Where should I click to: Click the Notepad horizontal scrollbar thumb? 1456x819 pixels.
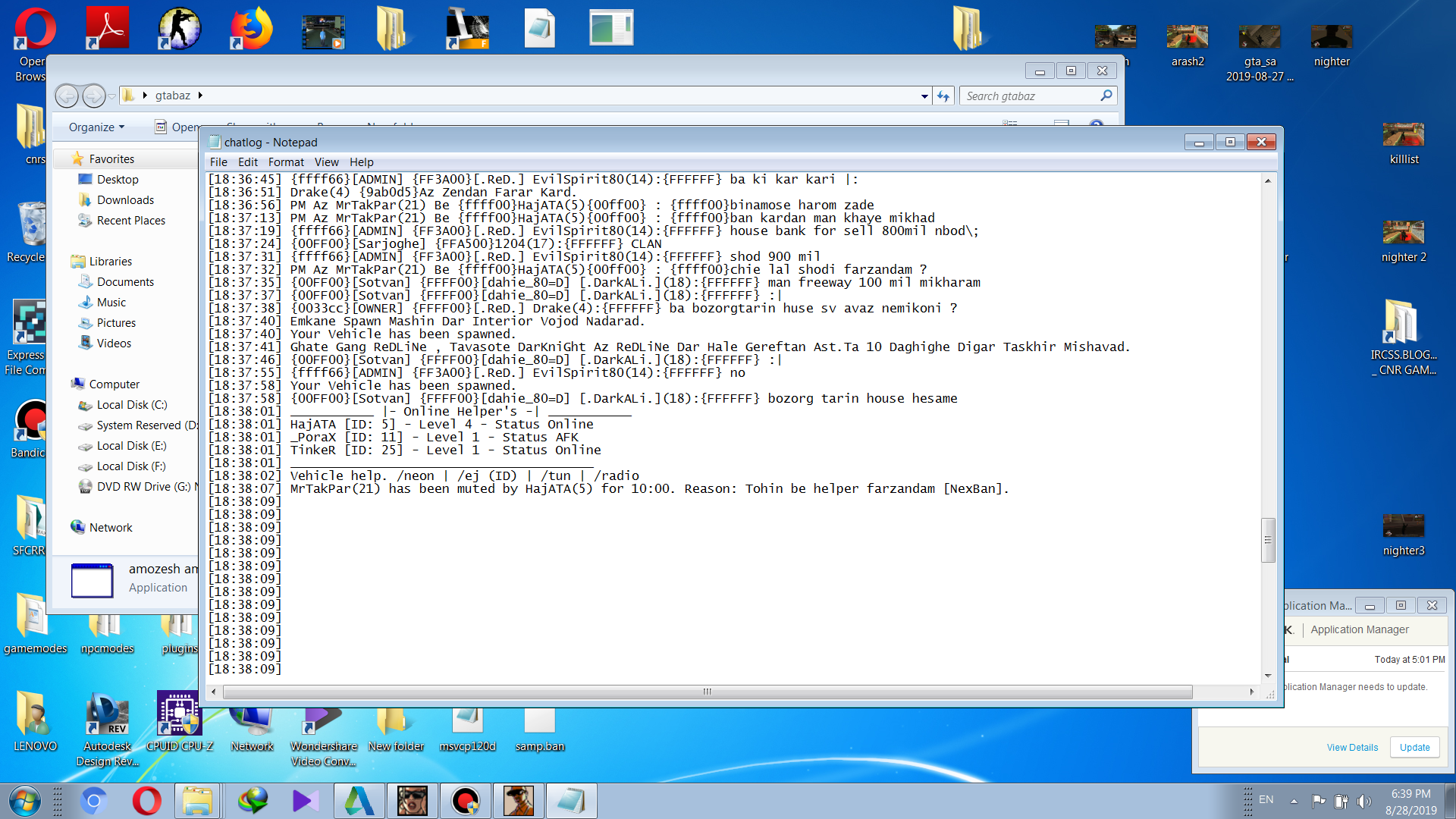pos(707,692)
